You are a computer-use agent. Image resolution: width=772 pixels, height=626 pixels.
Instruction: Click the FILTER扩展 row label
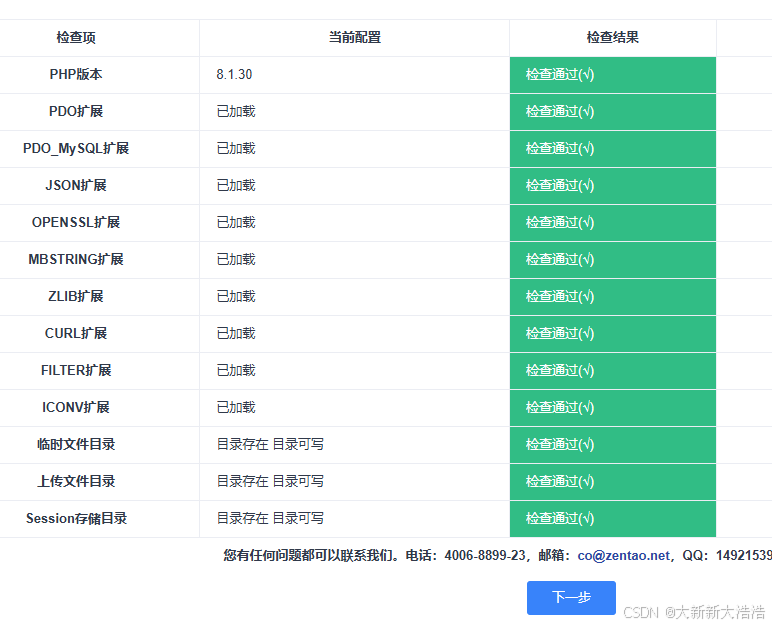(x=76, y=370)
